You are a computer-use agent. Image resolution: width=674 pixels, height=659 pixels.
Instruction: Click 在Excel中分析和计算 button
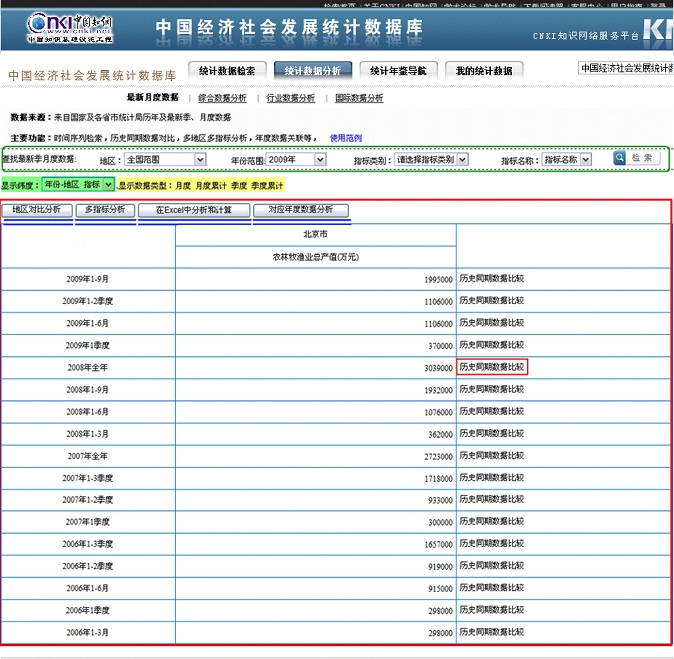193,210
